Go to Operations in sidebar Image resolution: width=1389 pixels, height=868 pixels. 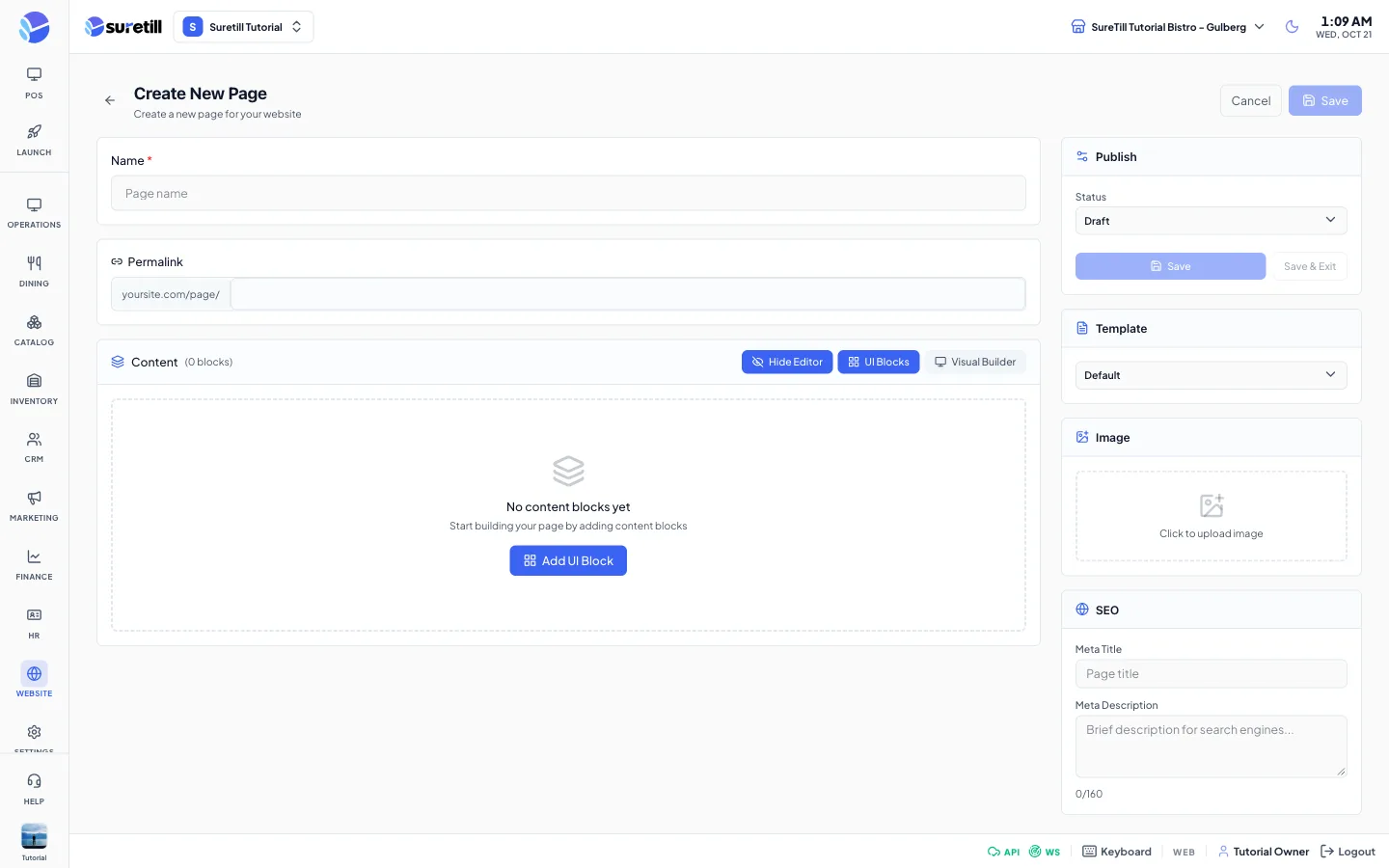(x=34, y=213)
